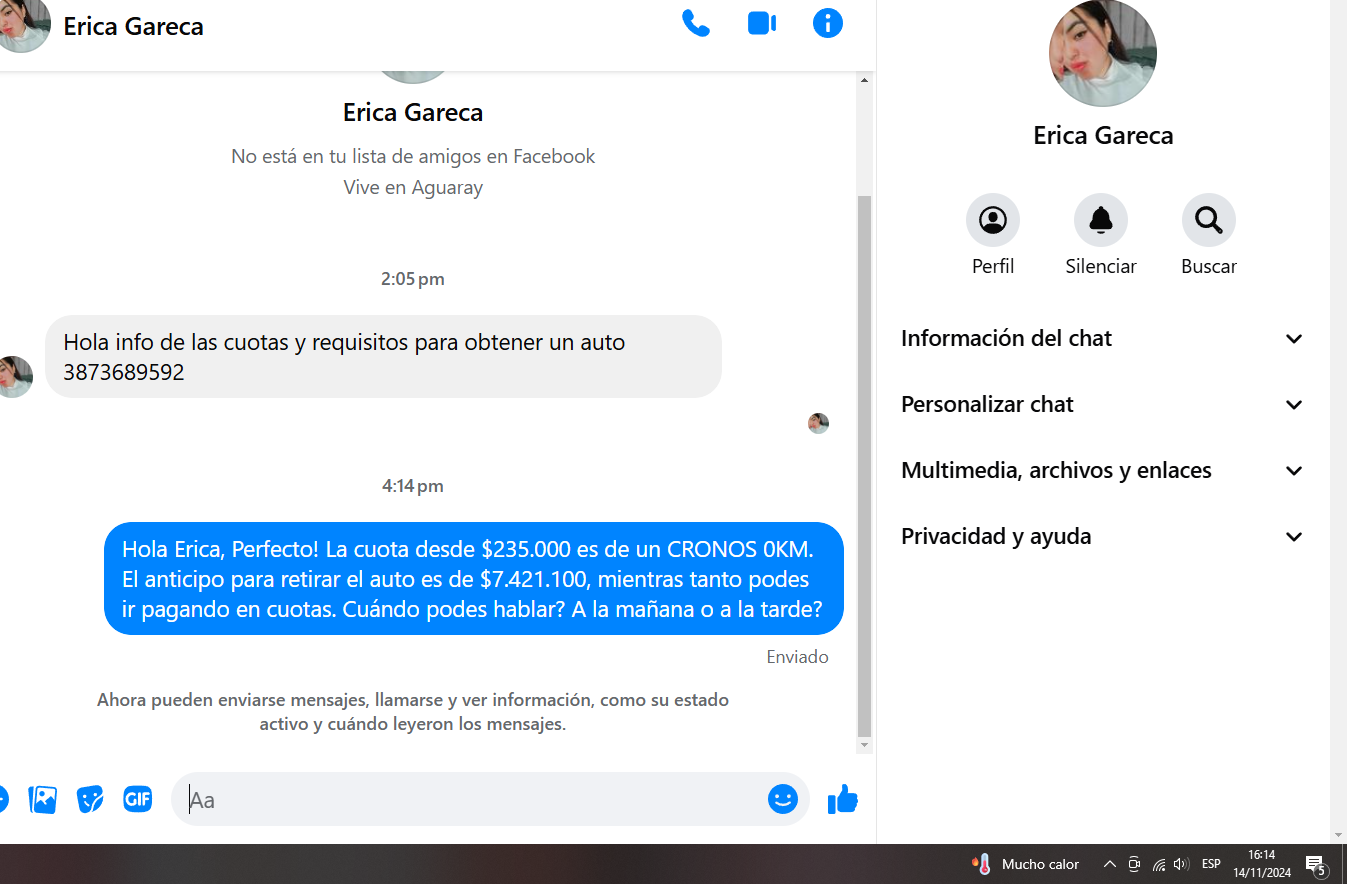Click the 'Vive en Aguaray' text
The image size is (1347, 884).
[413, 188]
